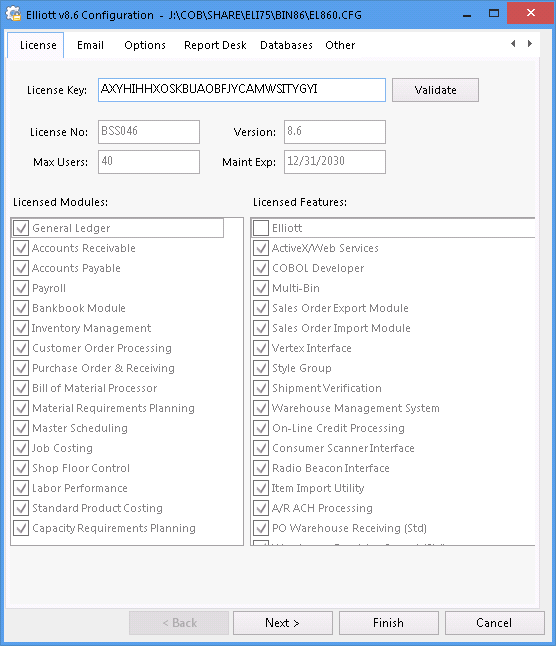Switch to the Email tab
Viewport: 556px width, 646px height.
[90, 45]
